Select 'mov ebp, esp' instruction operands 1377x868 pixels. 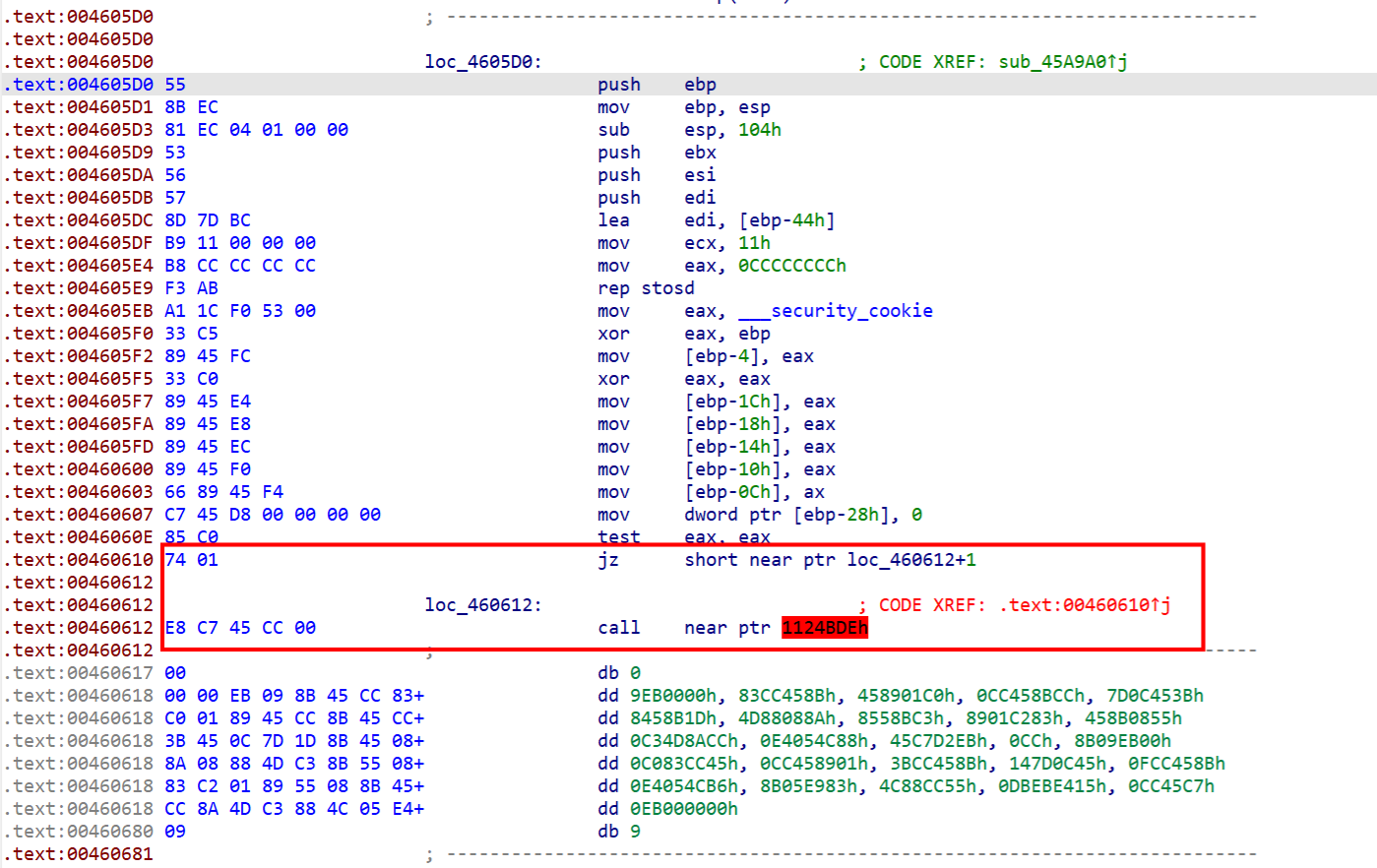tap(727, 107)
